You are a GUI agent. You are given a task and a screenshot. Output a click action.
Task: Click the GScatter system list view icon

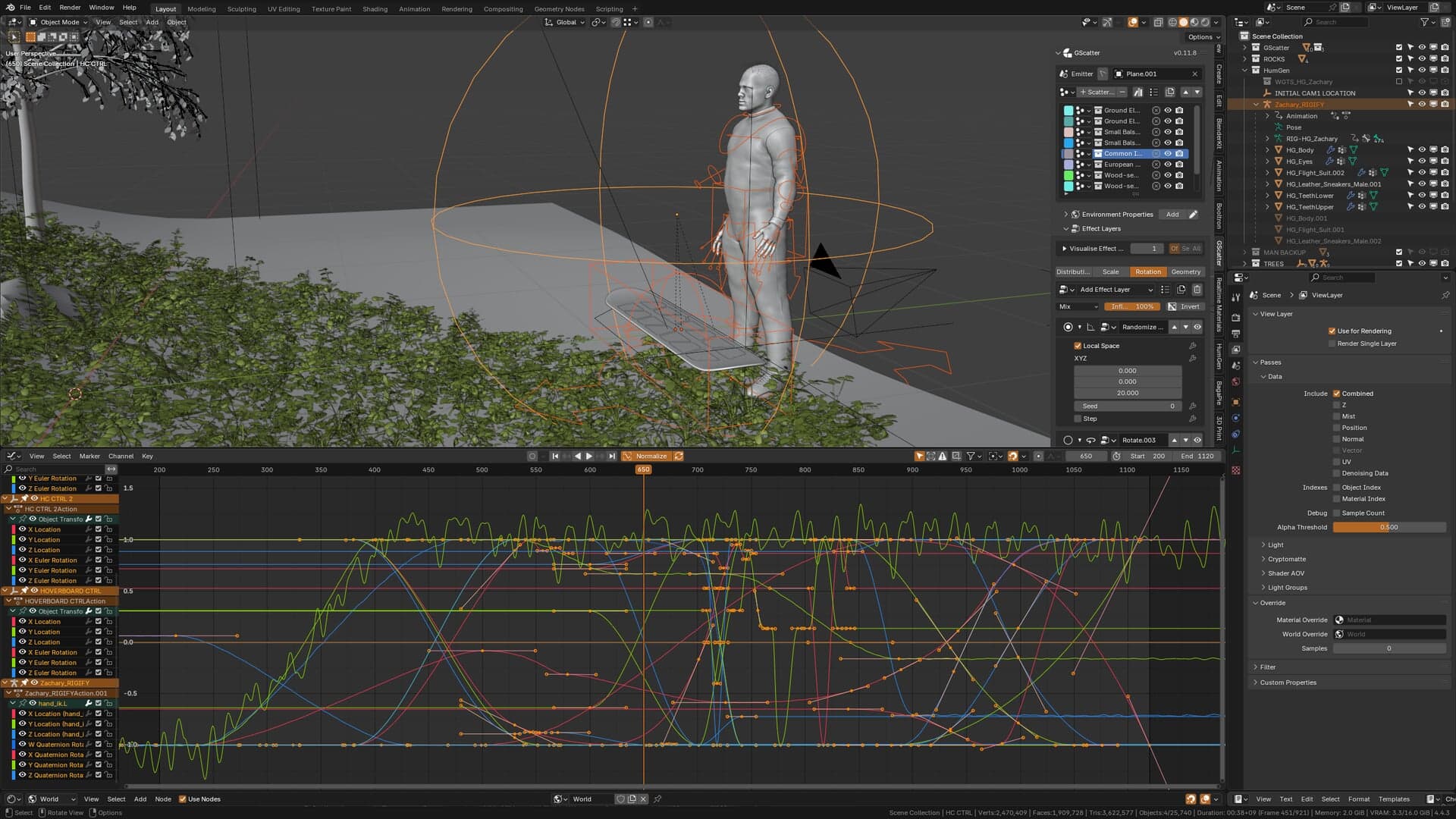pos(1153,92)
